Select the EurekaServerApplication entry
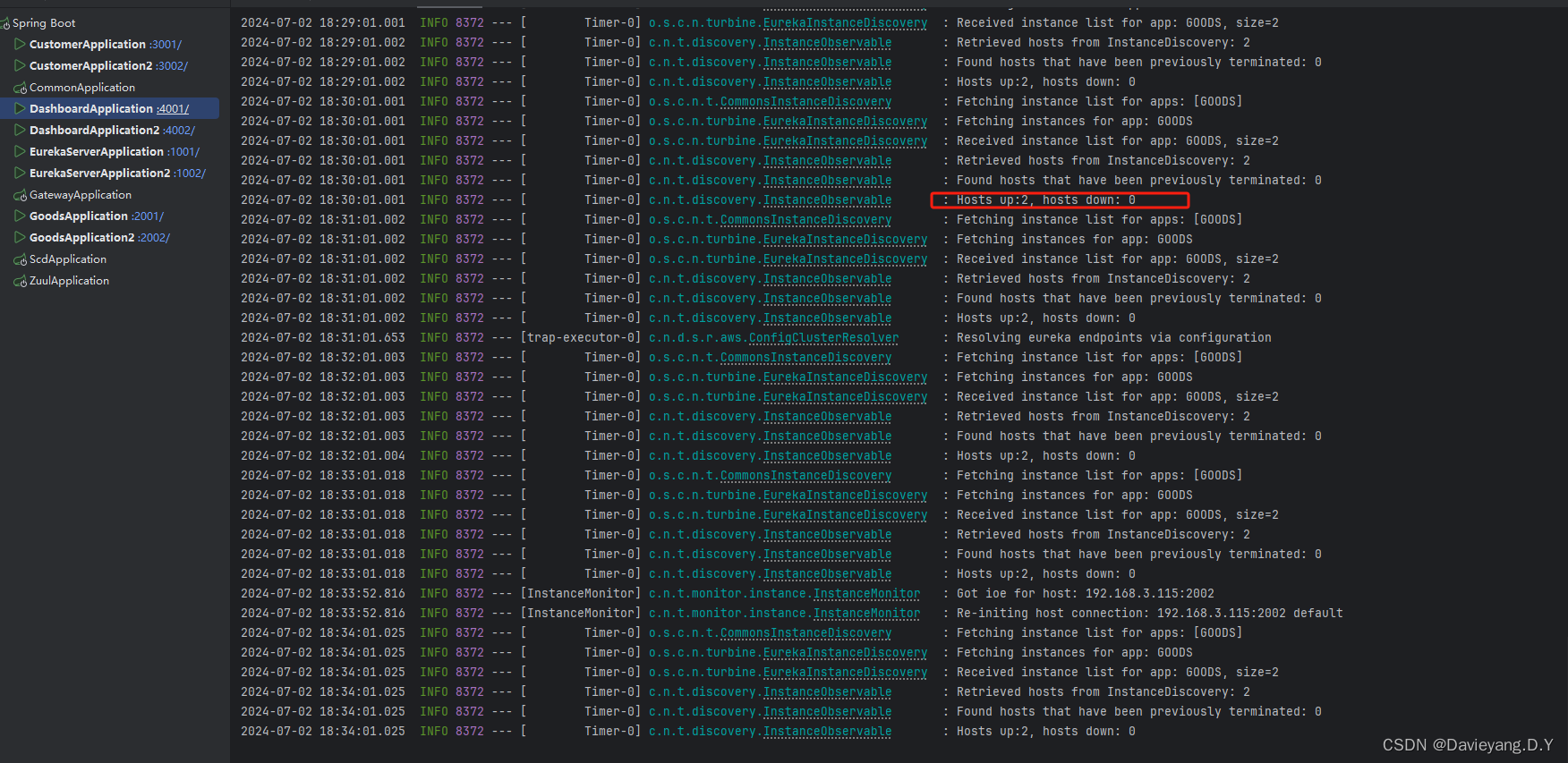 97,151
